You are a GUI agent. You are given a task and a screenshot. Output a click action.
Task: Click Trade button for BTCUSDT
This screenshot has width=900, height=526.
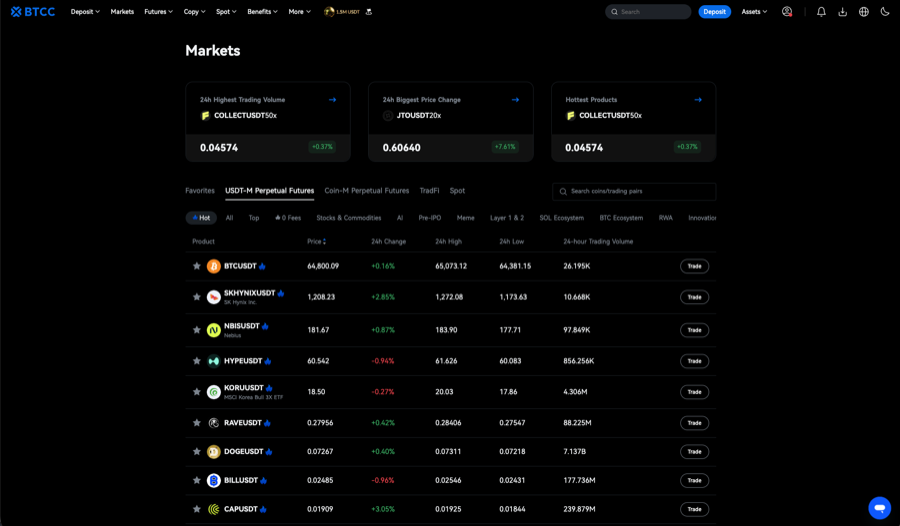click(695, 266)
